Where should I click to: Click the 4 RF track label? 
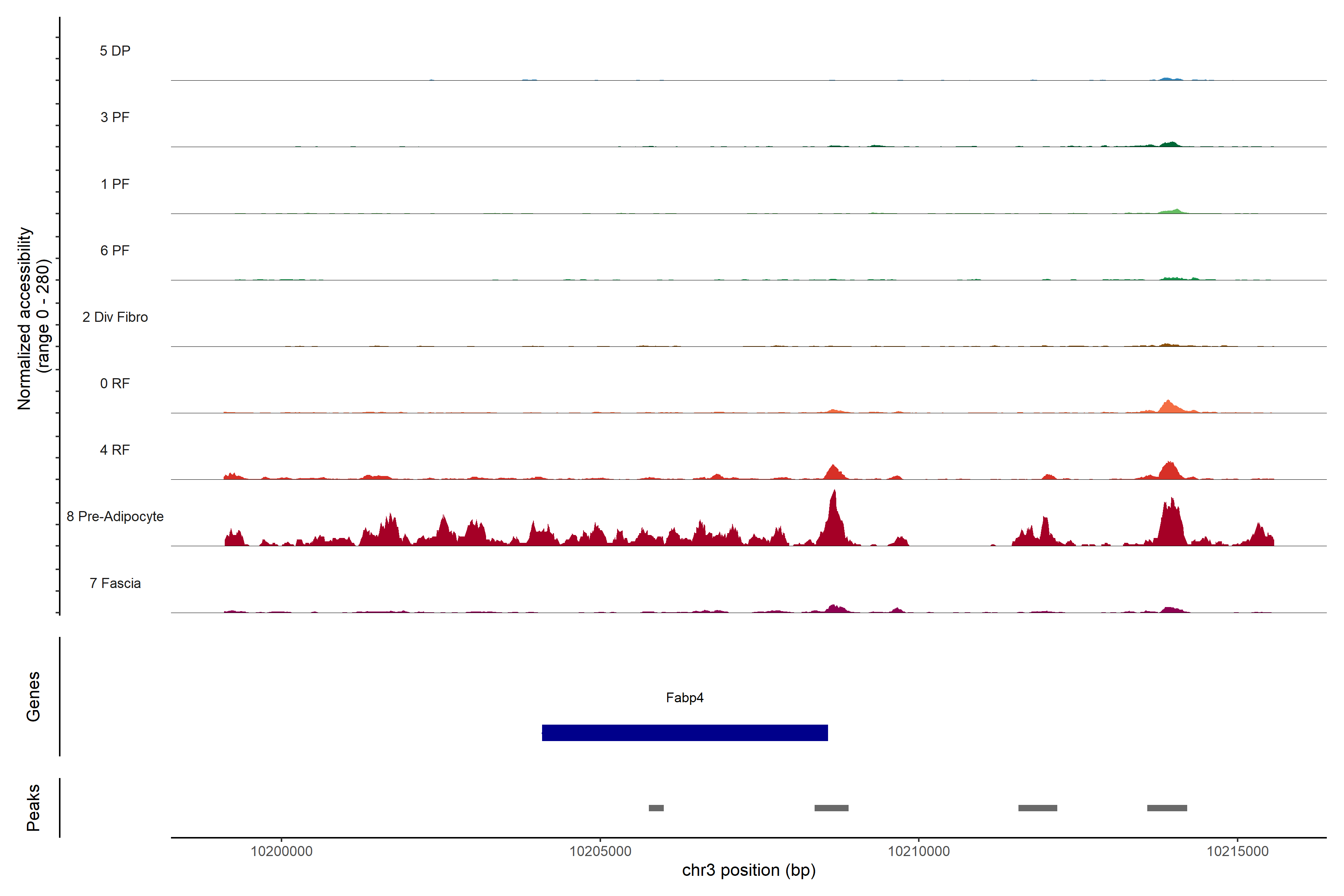[115, 450]
